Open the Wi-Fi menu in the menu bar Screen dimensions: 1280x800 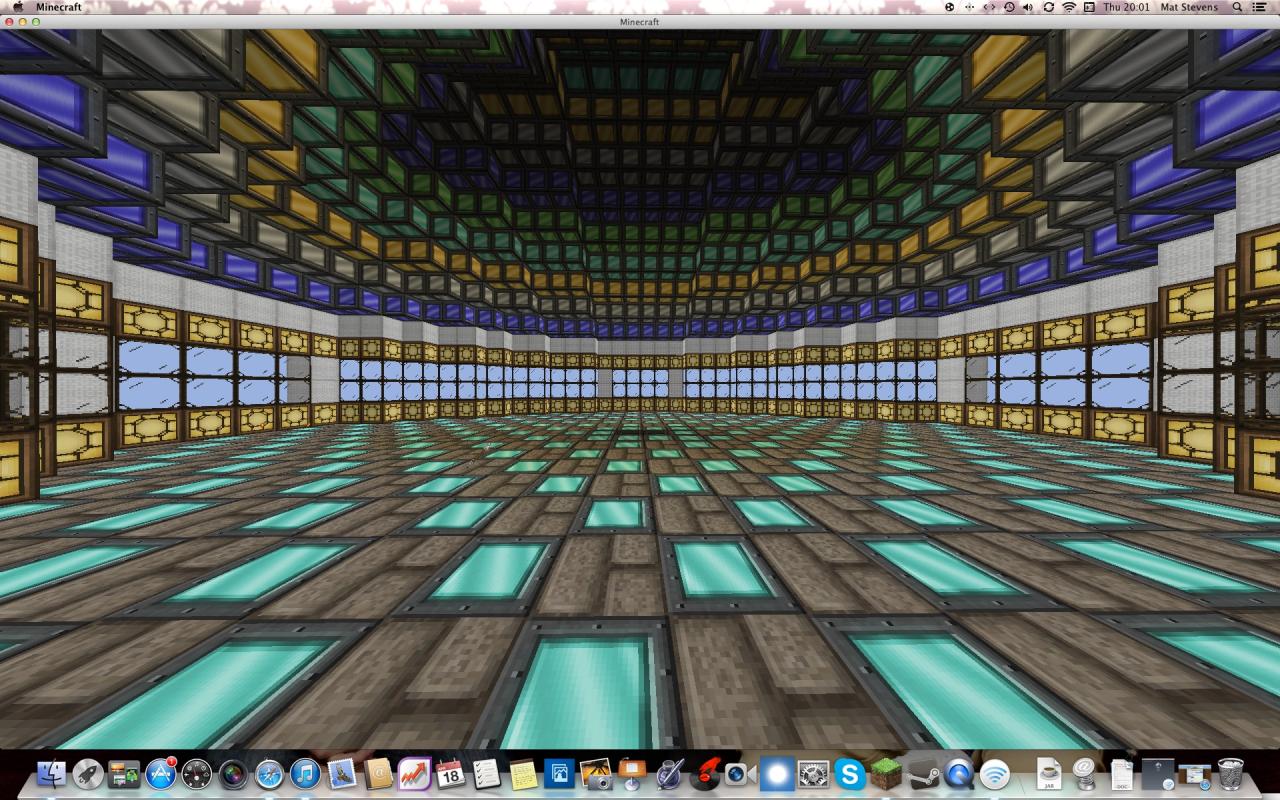pos(1069,6)
